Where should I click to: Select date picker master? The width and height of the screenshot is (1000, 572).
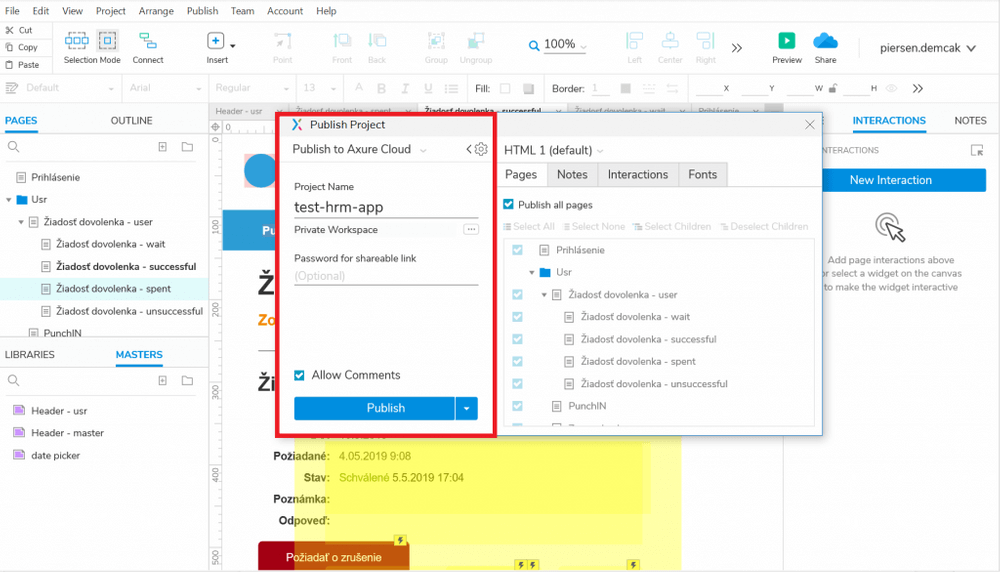(x=55, y=455)
